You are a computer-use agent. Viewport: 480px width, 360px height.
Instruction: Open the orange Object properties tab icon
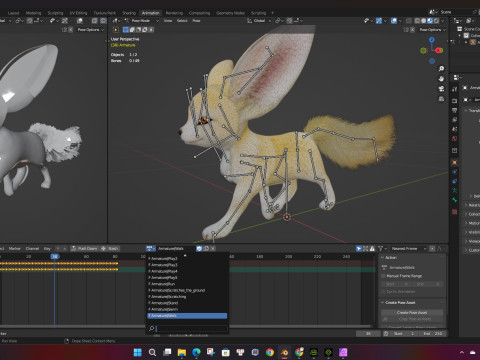point(454,162)
